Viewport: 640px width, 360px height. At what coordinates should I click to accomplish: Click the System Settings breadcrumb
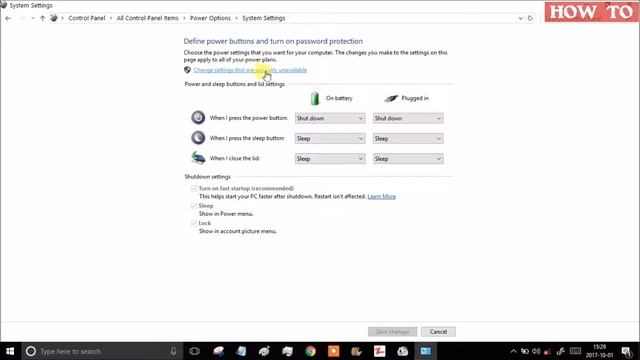click(x=264, y=18)
